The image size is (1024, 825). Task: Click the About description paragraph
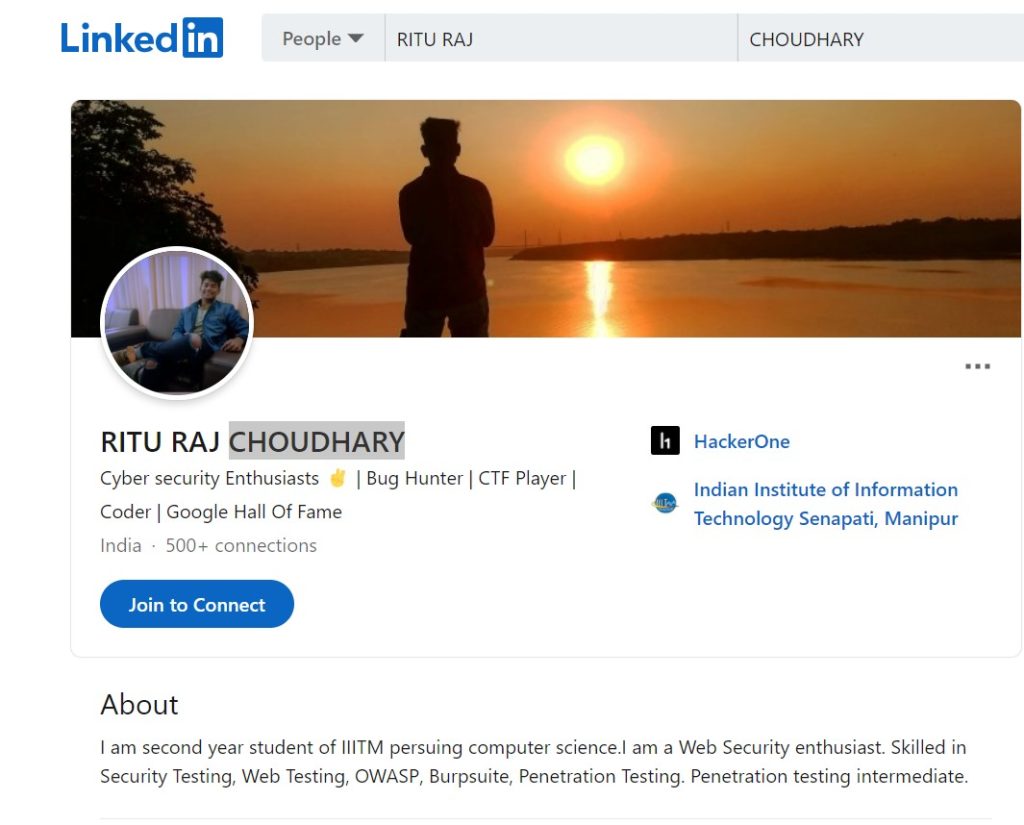(x=533, y=762)
